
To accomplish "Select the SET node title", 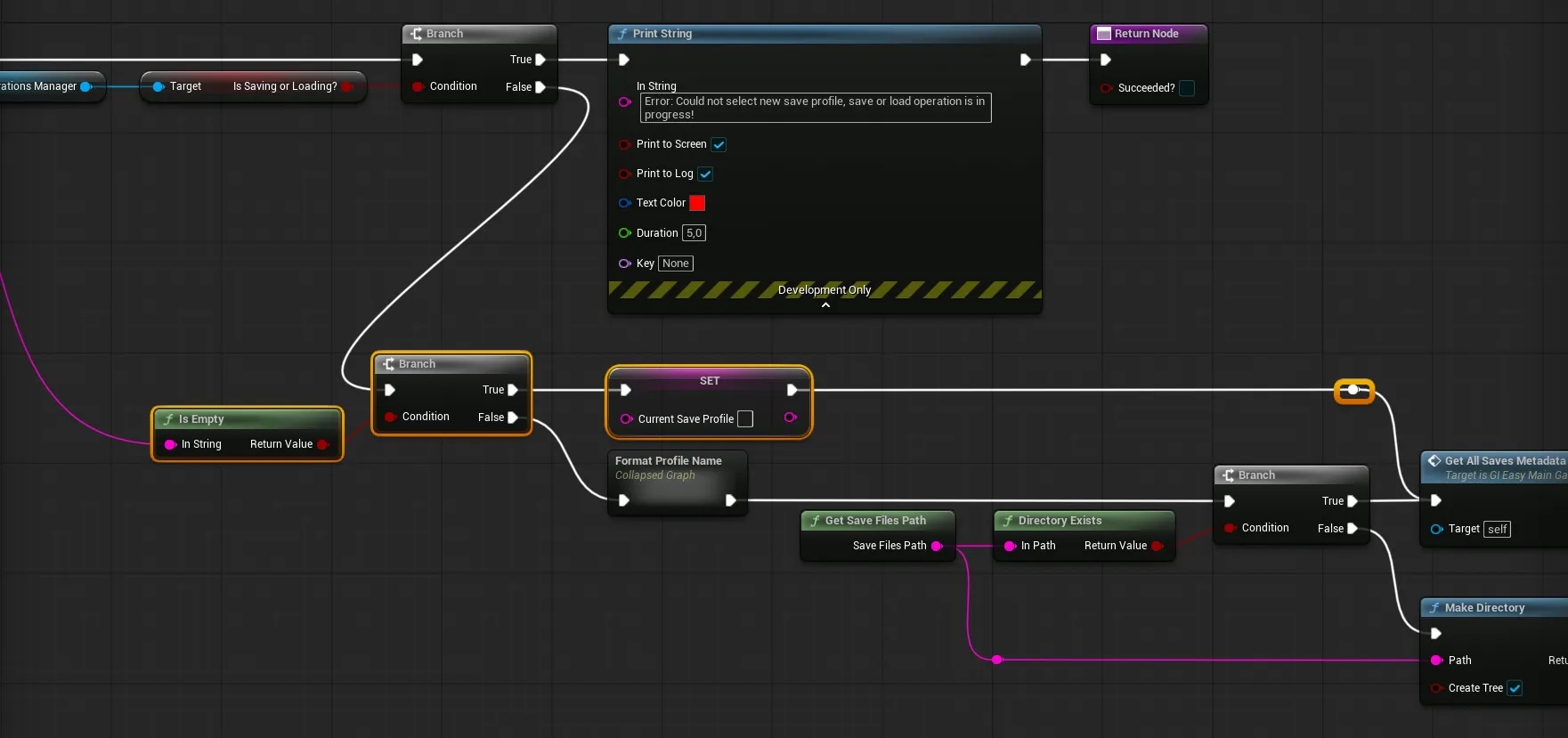I will coord(710,381).
